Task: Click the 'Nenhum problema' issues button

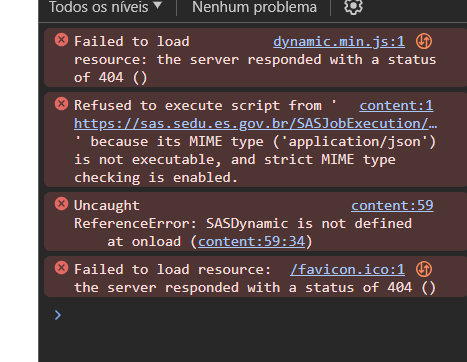Action: click(254, 7)
